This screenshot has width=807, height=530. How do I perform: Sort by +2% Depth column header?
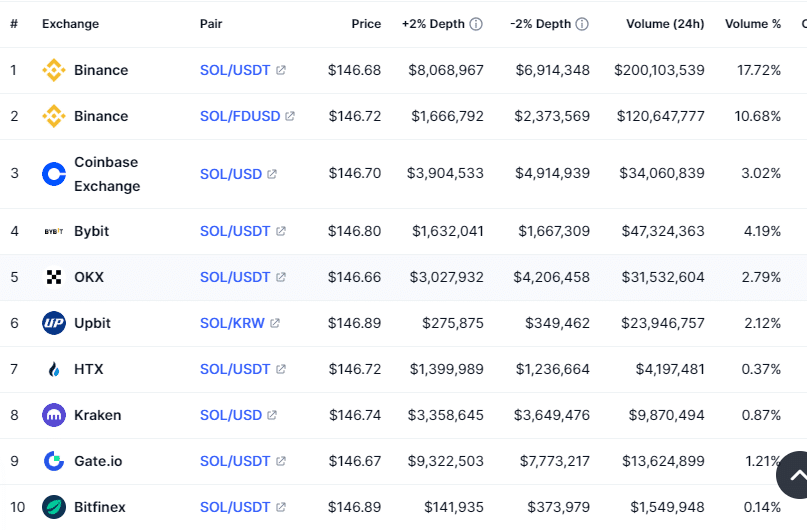pos(433,24)
